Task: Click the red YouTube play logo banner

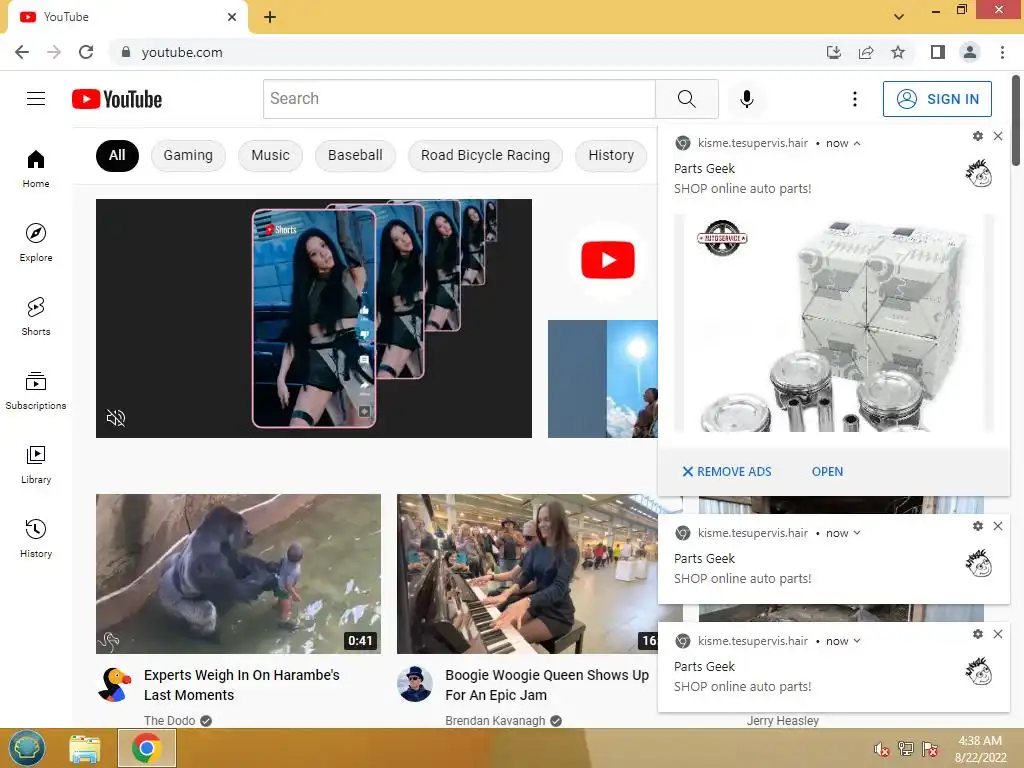Action: pos(607,260)
